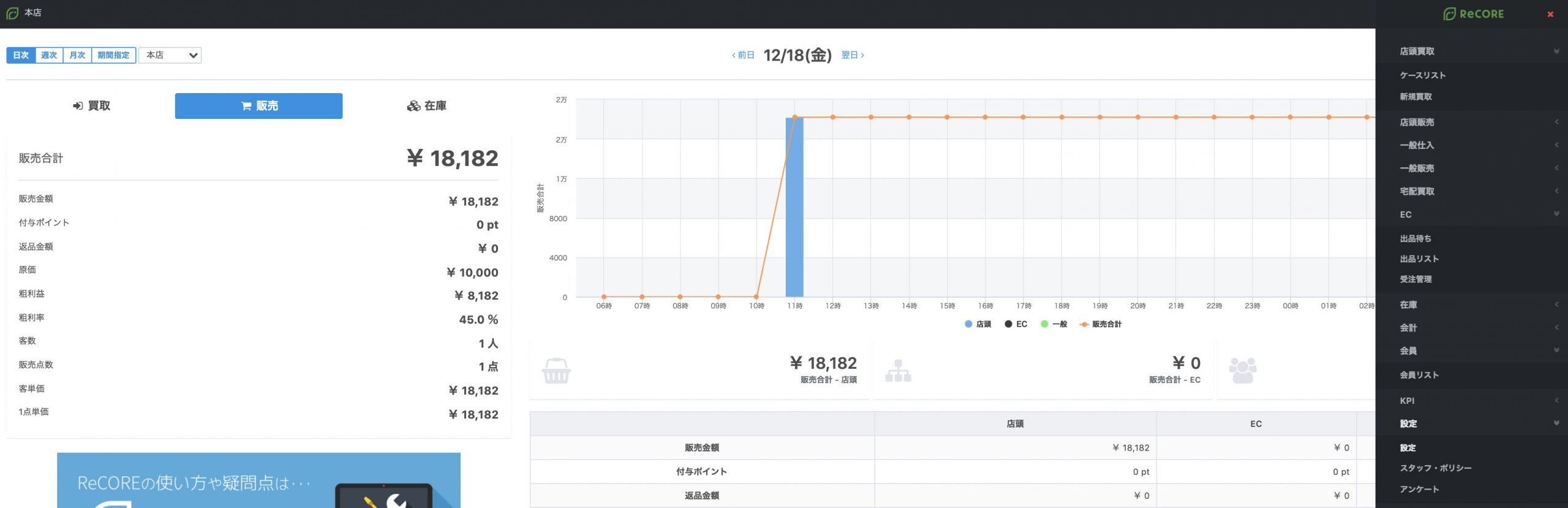
Task: Click the EC column header in table
Action: coord(1256,424)
